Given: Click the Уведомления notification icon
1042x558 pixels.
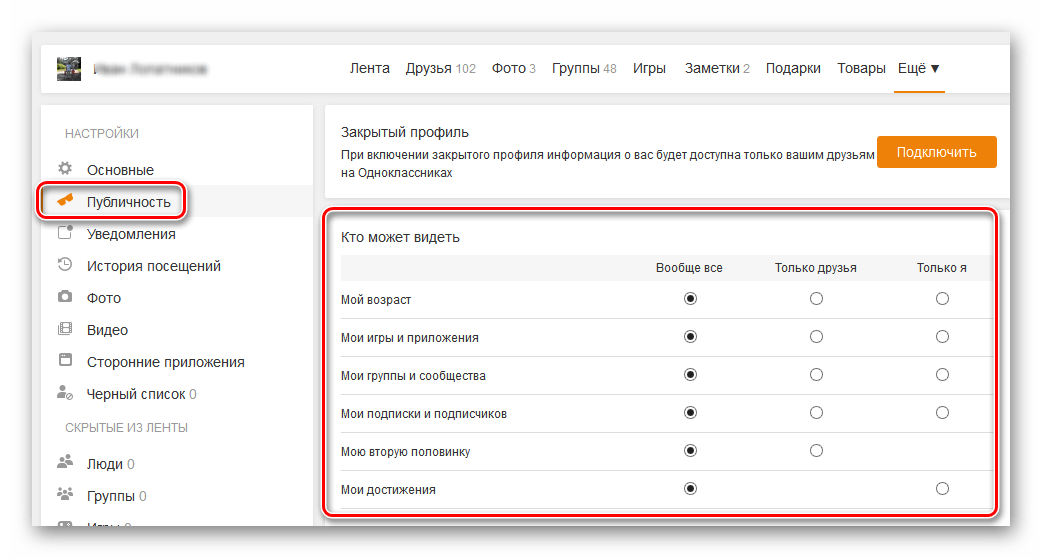Looking at the screenshot, I should (65, 234).
